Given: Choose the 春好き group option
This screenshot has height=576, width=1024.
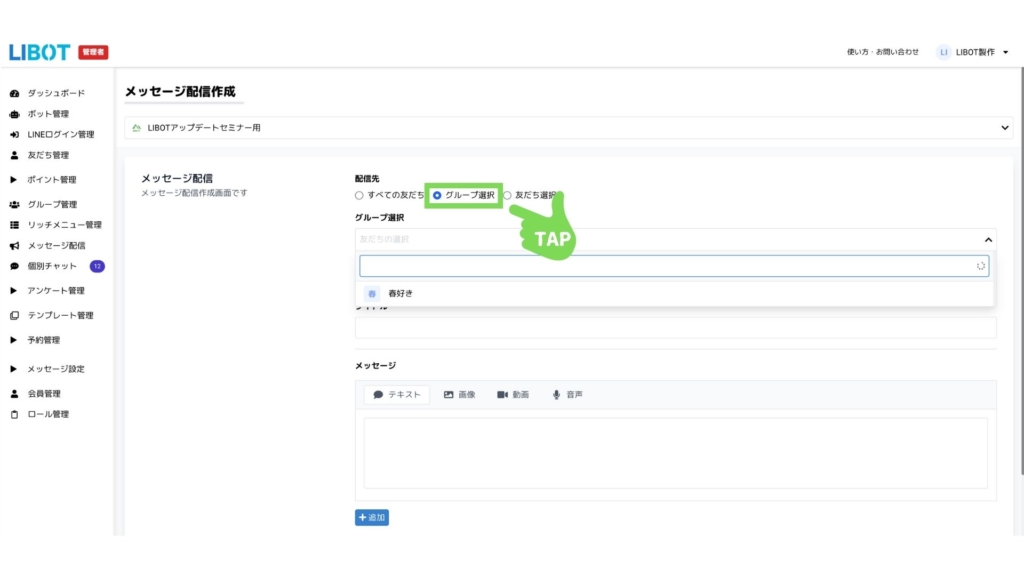Looking at the screenshot, I should [x=400, y=294].
